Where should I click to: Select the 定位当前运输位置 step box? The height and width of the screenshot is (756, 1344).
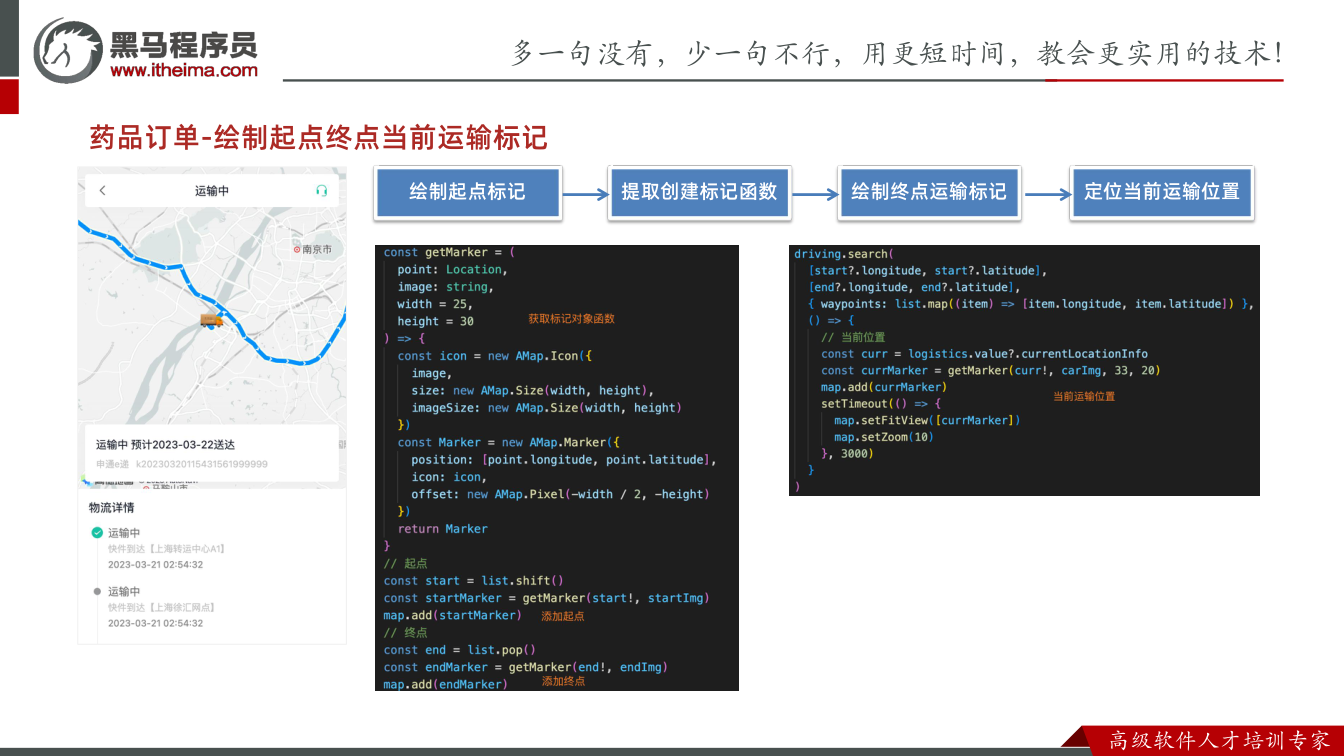[x=1162, y=192]
